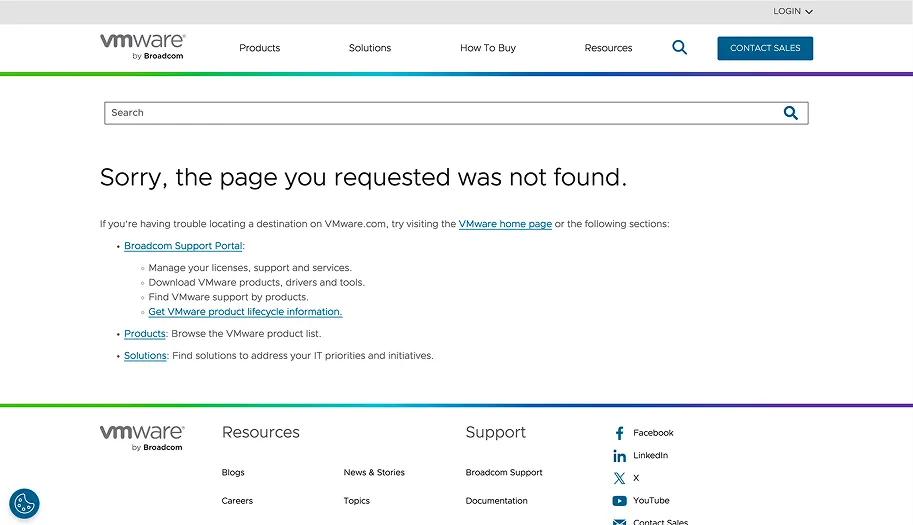Open the Broadcom Support footer link

[504, 473]
